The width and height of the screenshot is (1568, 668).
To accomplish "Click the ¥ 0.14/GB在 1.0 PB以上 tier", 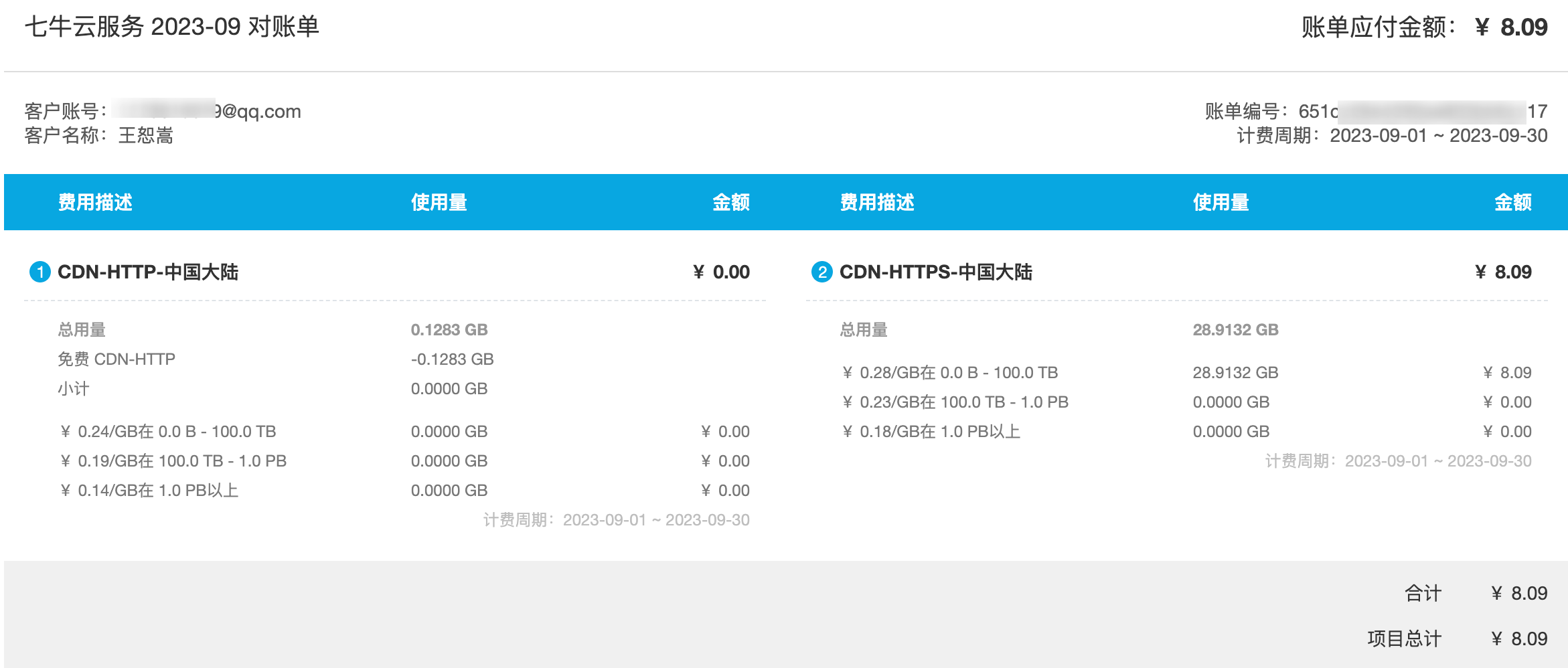I will [x=149, y=491].
